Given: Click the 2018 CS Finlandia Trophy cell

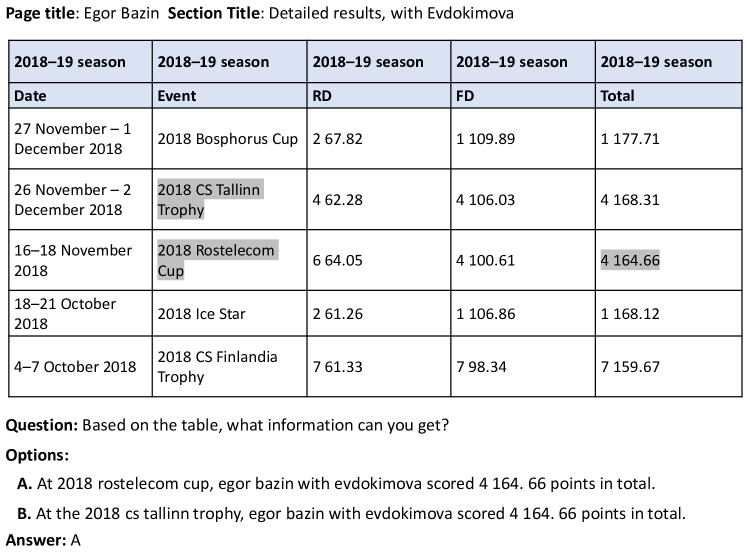Looking at the screenshot, I should 229,366.
